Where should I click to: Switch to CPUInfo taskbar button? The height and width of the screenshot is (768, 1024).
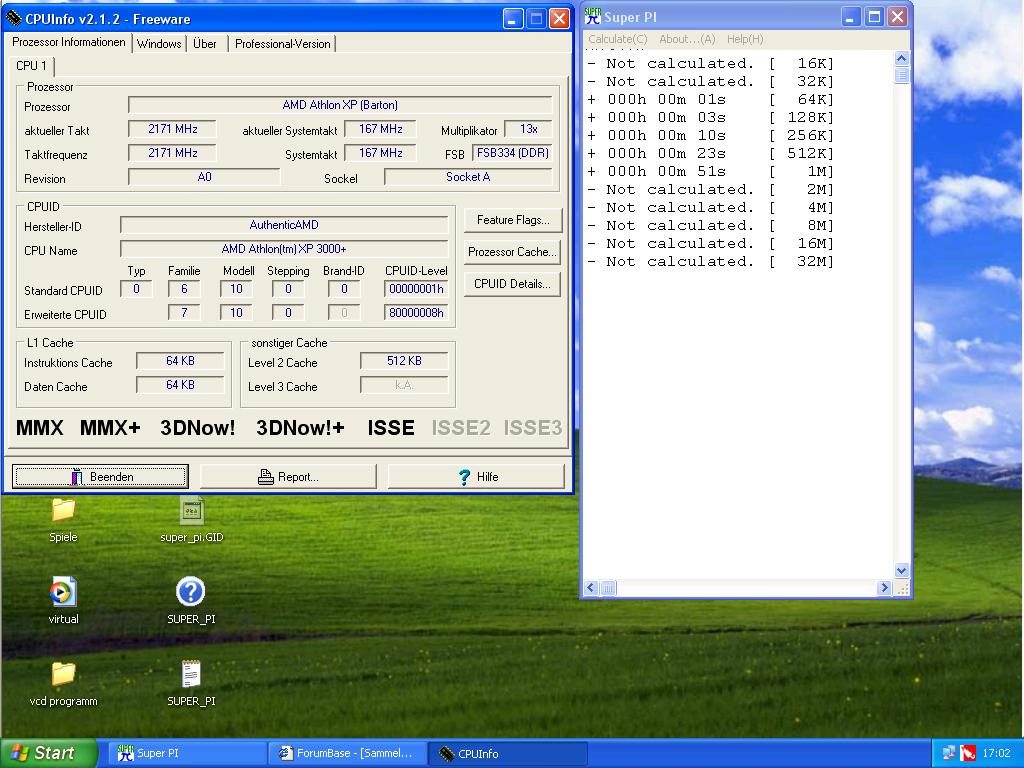508,753
